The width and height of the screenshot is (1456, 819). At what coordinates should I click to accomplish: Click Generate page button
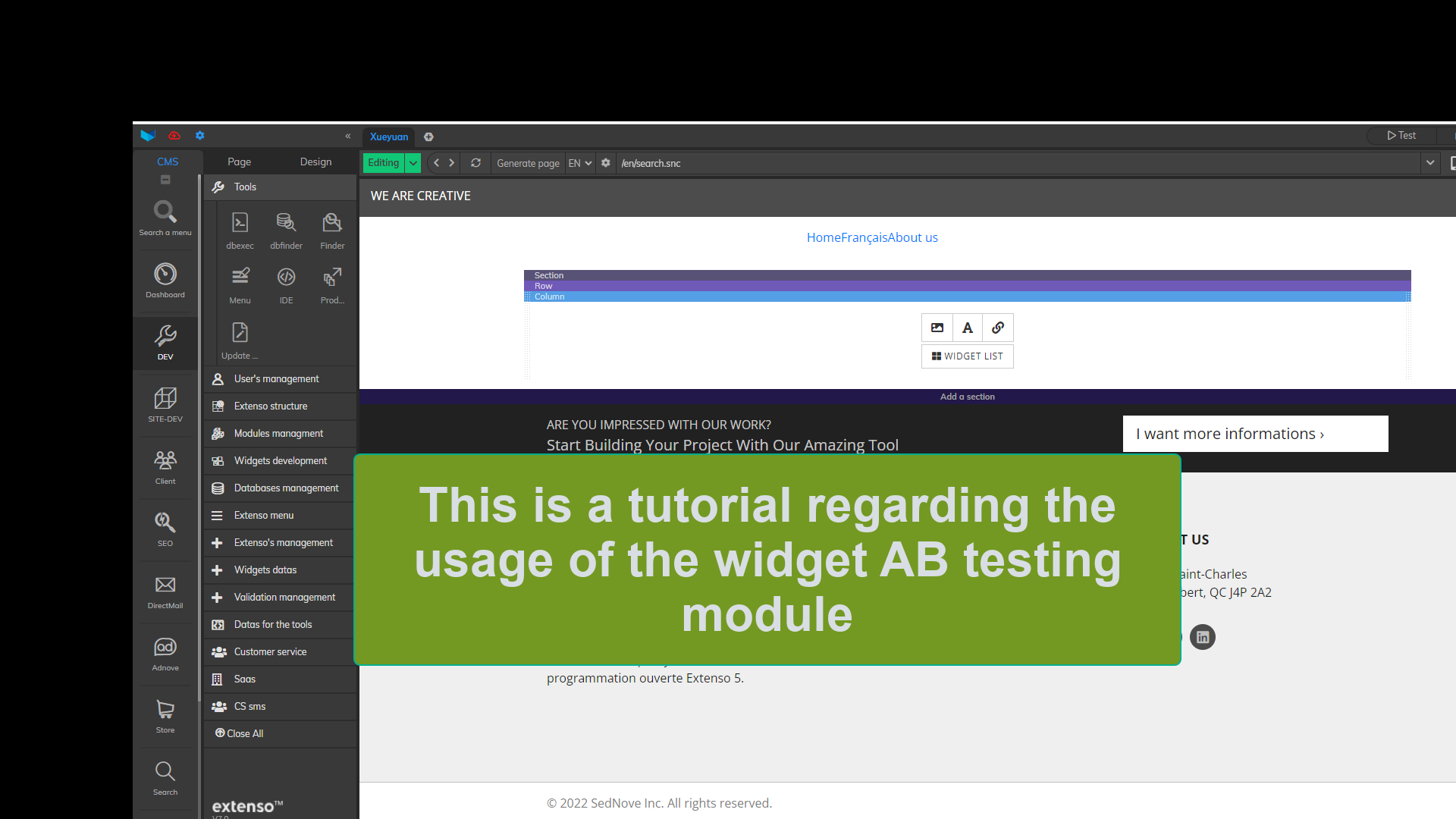tap(528, 163)
